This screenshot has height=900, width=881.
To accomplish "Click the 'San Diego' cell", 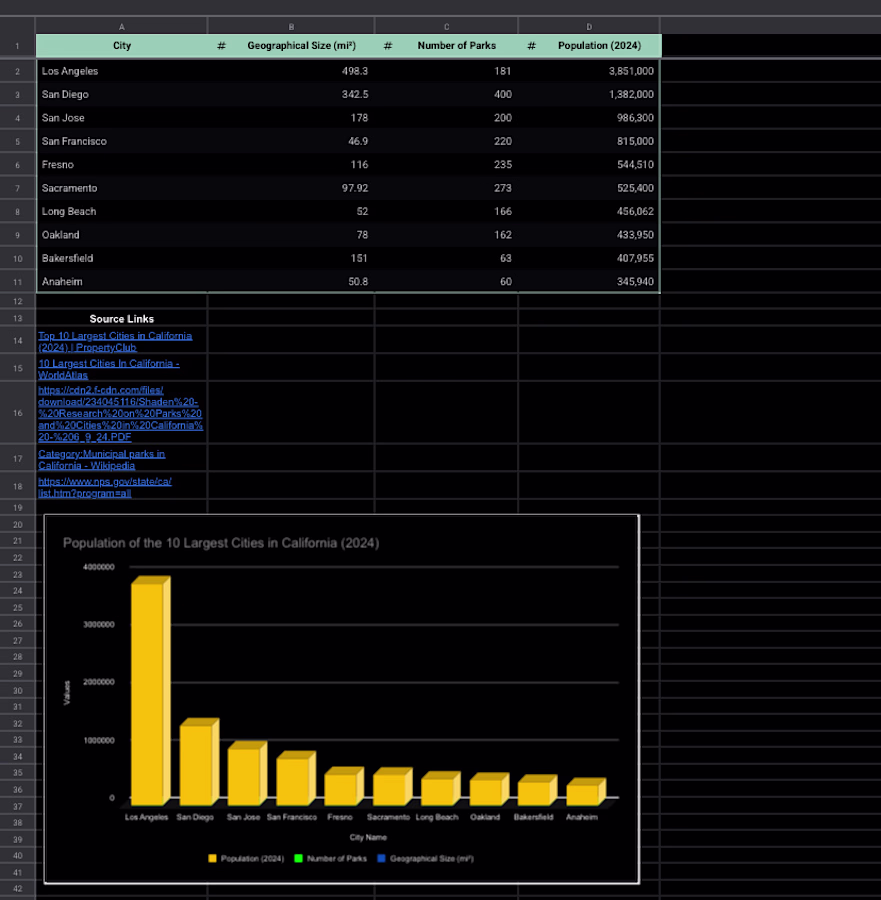I will (x=122, y=95).
